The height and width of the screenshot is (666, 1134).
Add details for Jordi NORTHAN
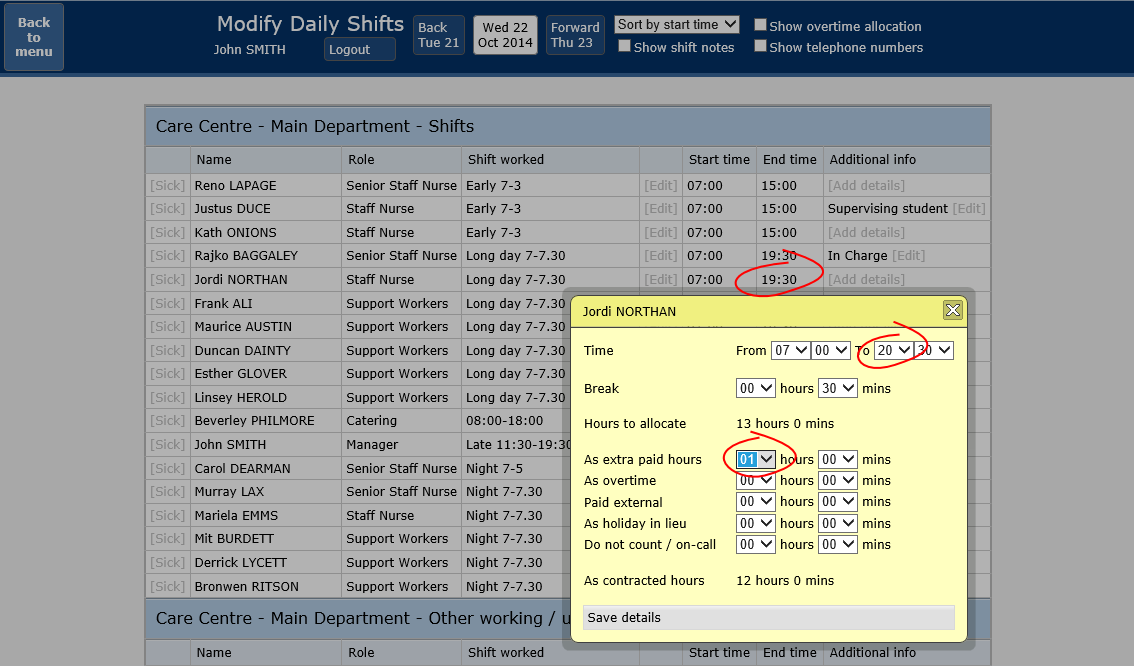866,280
